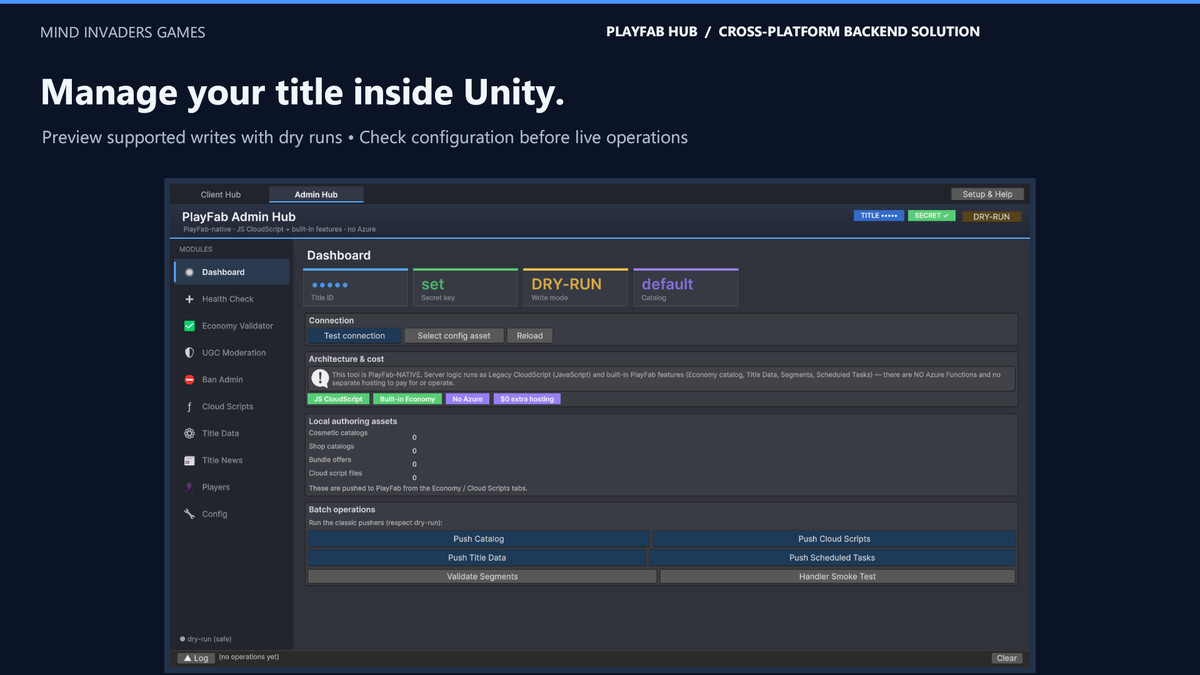Click the 'Bundle offers' row text

(x=330, y=460)
